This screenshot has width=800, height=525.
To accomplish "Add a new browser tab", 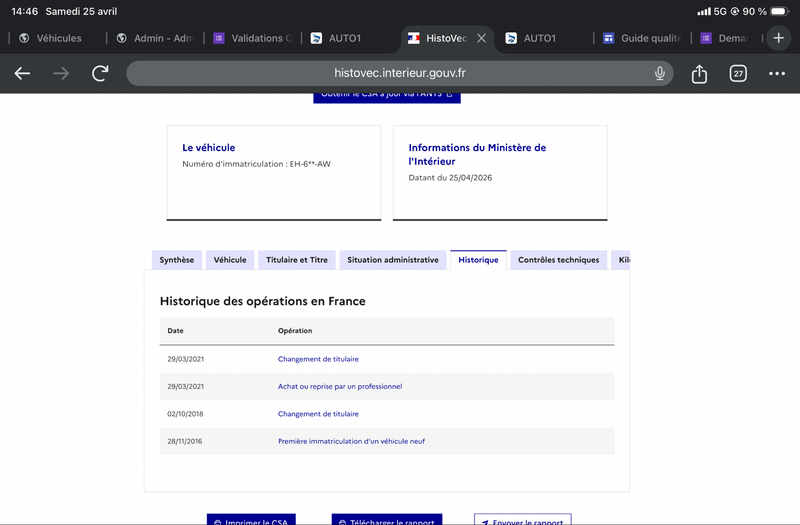I will point(779,38).
